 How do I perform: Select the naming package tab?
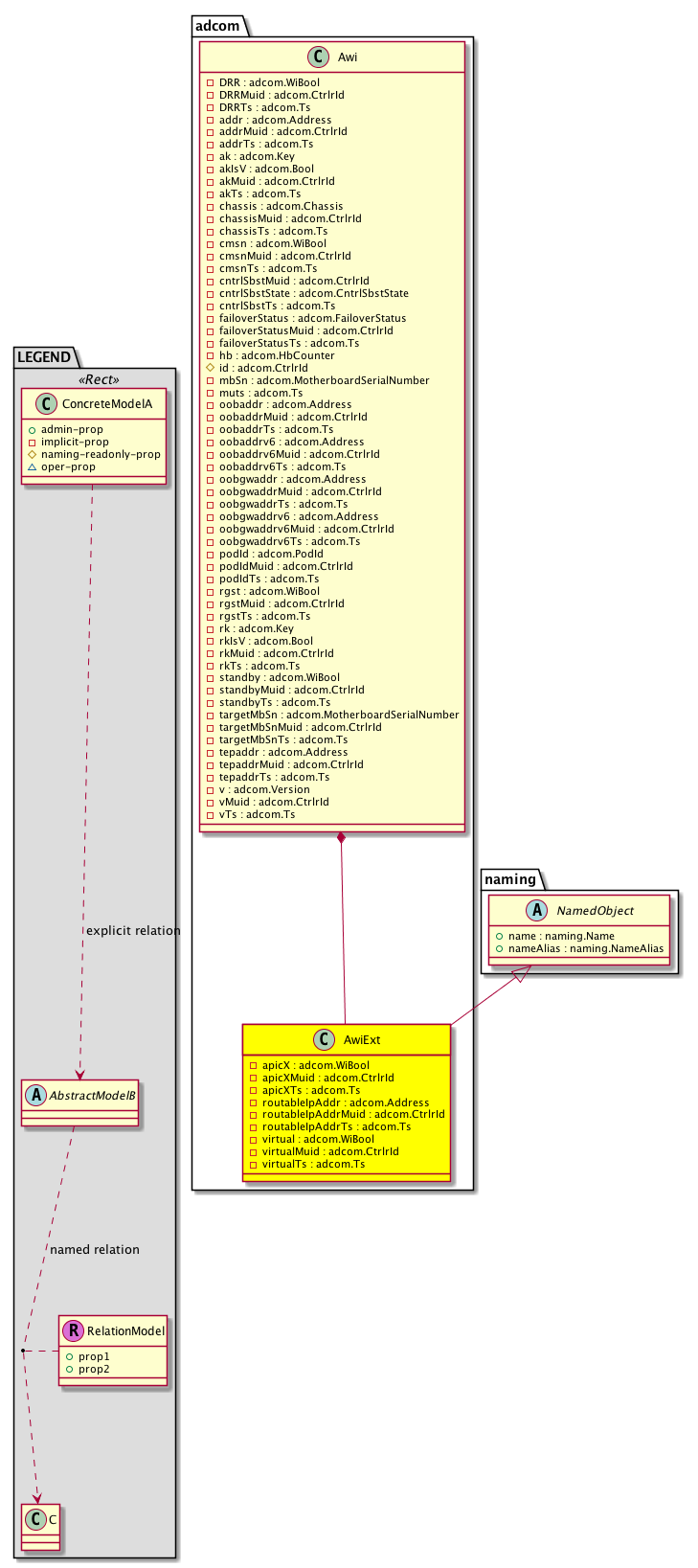[510, 879]
